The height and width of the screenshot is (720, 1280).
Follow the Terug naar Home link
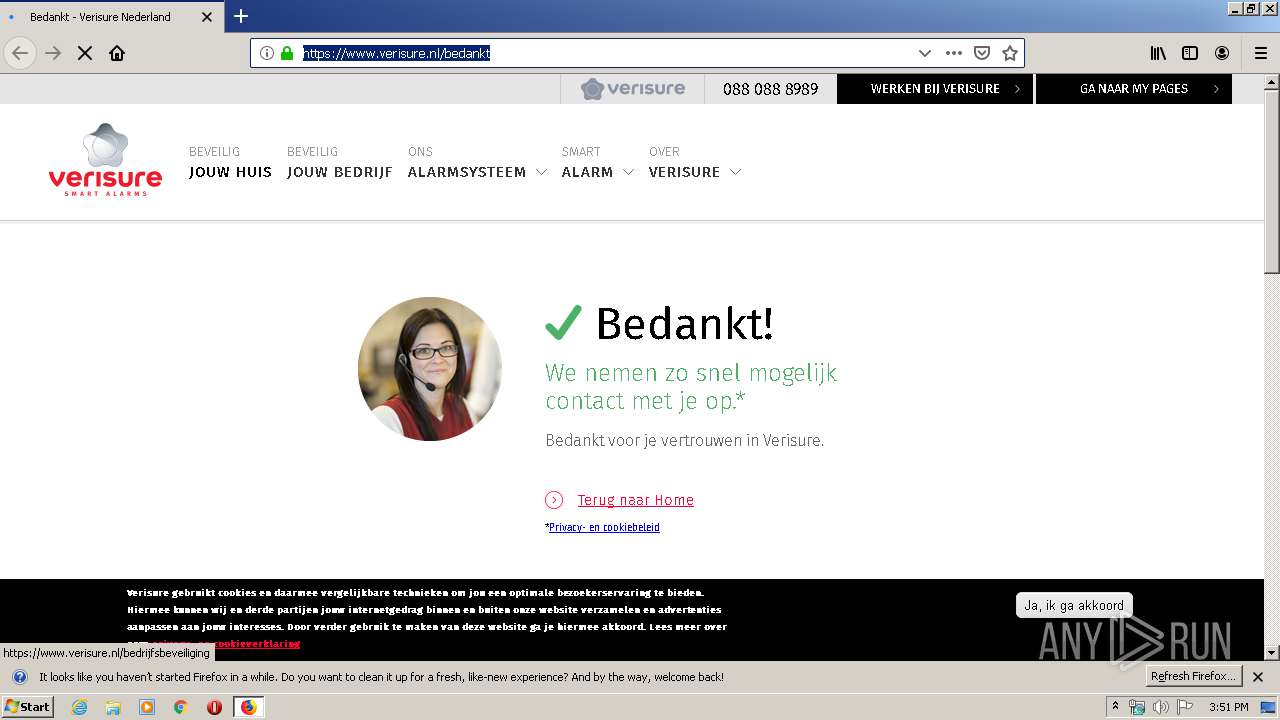pos(635,500)
